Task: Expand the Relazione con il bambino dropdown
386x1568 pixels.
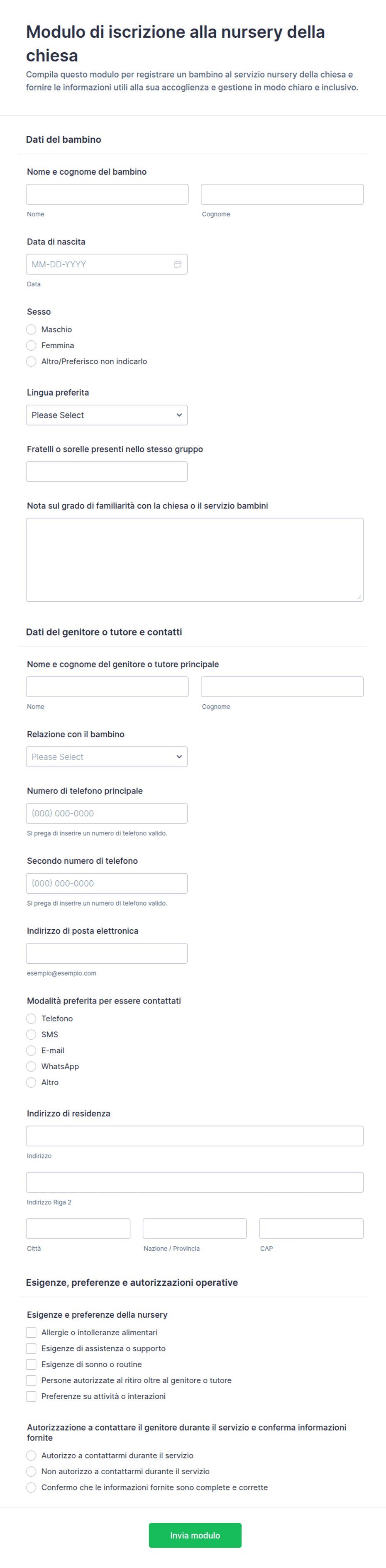Action: (107, 757)
